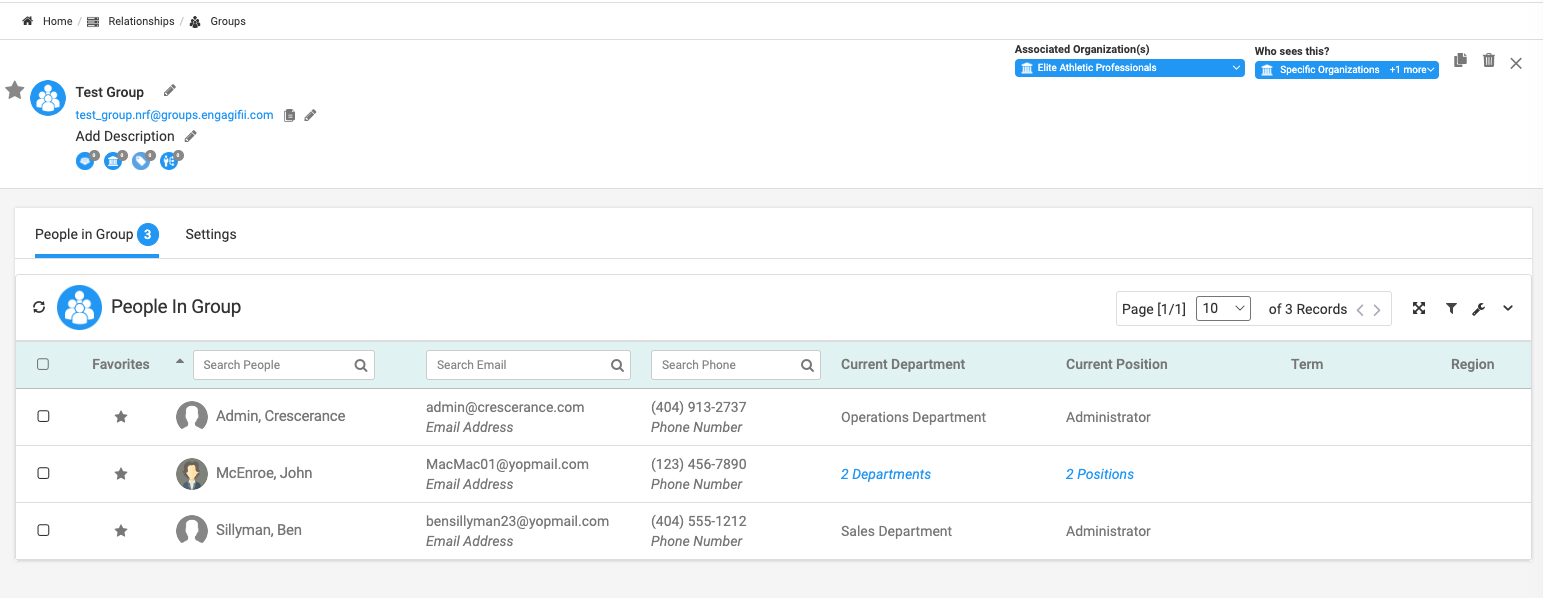
Task: Edit the group email with pencil icon
Action: click(x=310, y=115)
